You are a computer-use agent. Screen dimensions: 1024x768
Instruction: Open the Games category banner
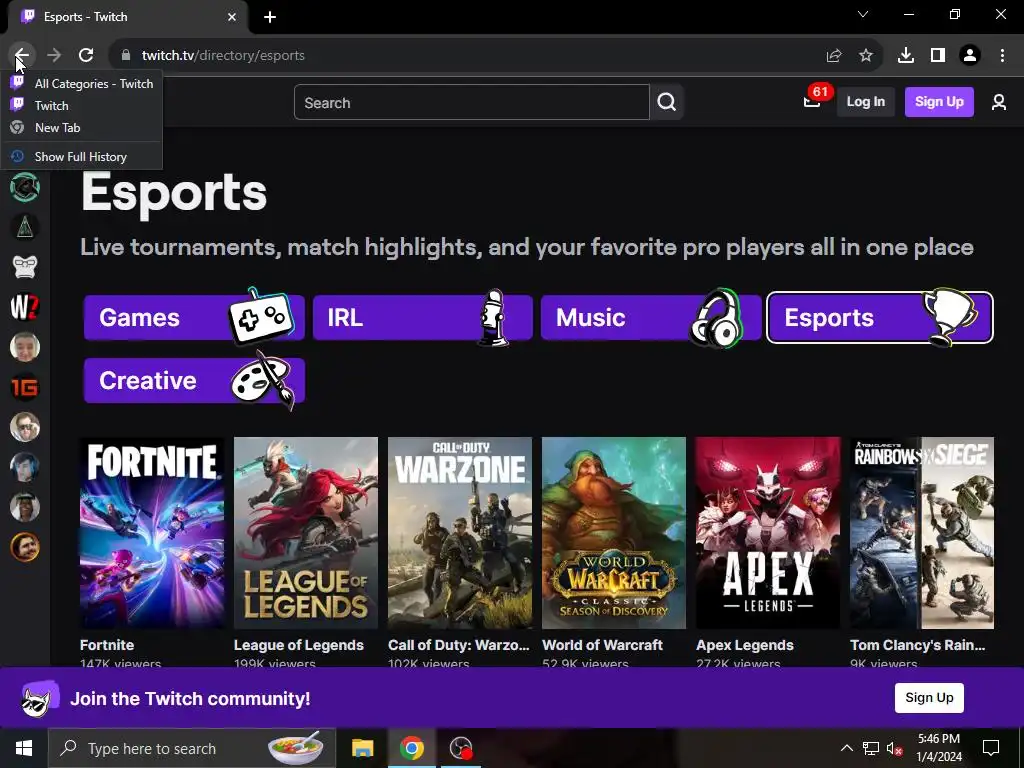coord(194,317)
